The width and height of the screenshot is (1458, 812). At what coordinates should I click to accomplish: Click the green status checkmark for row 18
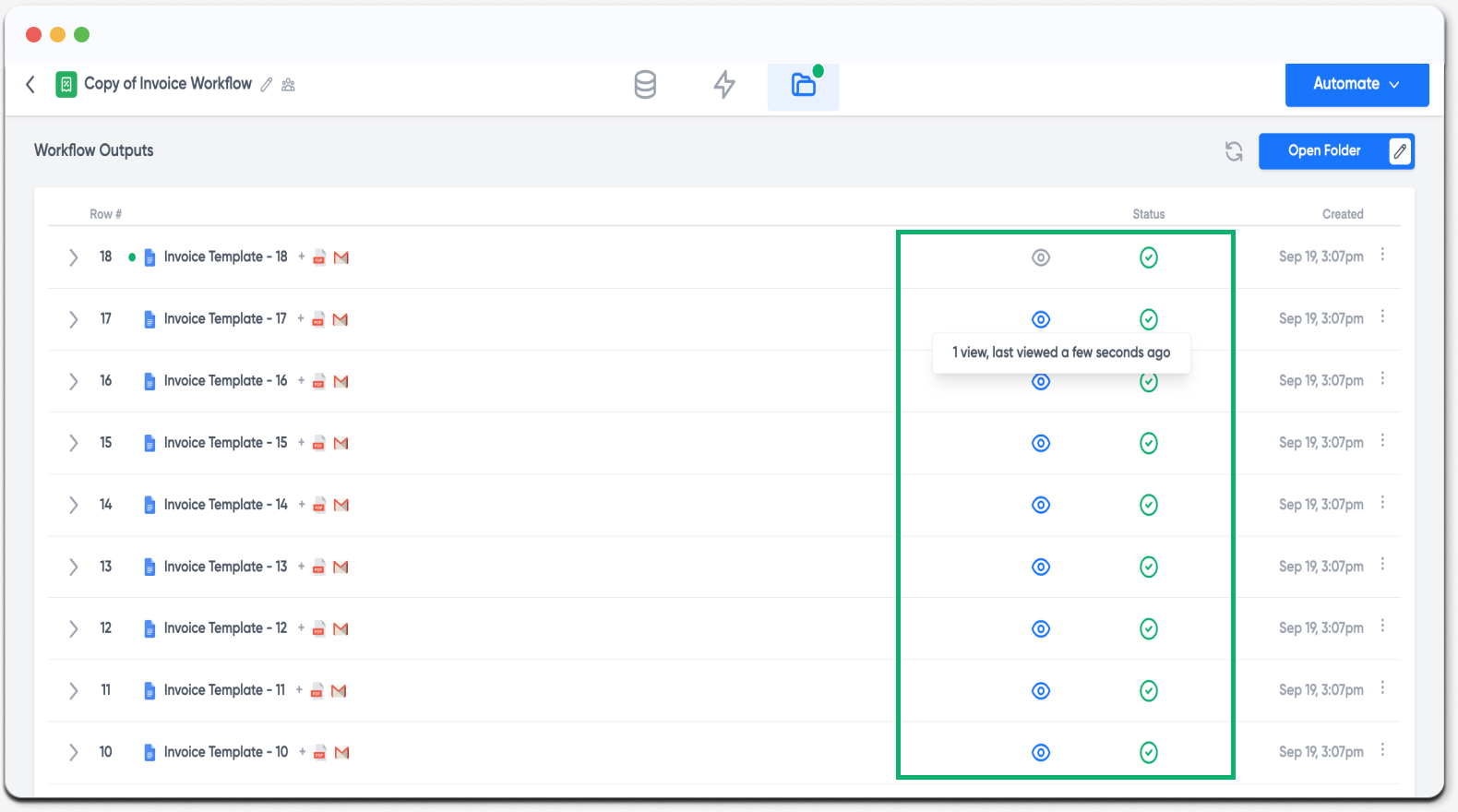click(x=1149, y=257)
